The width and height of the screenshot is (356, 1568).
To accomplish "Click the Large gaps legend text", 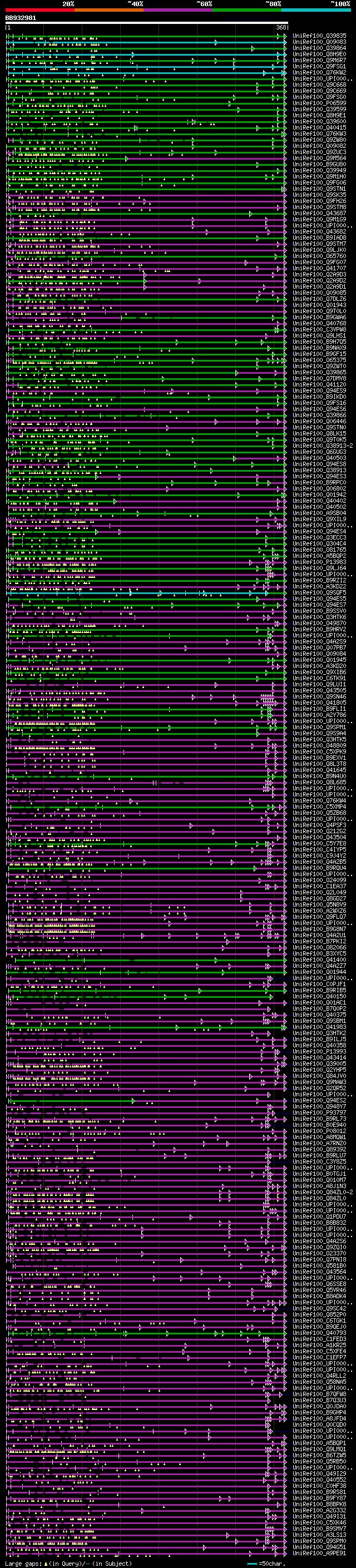I will point(69,1564).
